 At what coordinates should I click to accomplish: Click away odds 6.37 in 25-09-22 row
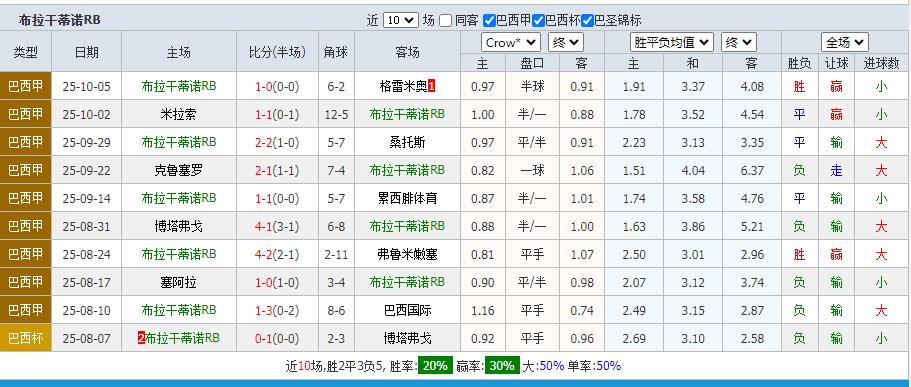(x=752, y=170)
